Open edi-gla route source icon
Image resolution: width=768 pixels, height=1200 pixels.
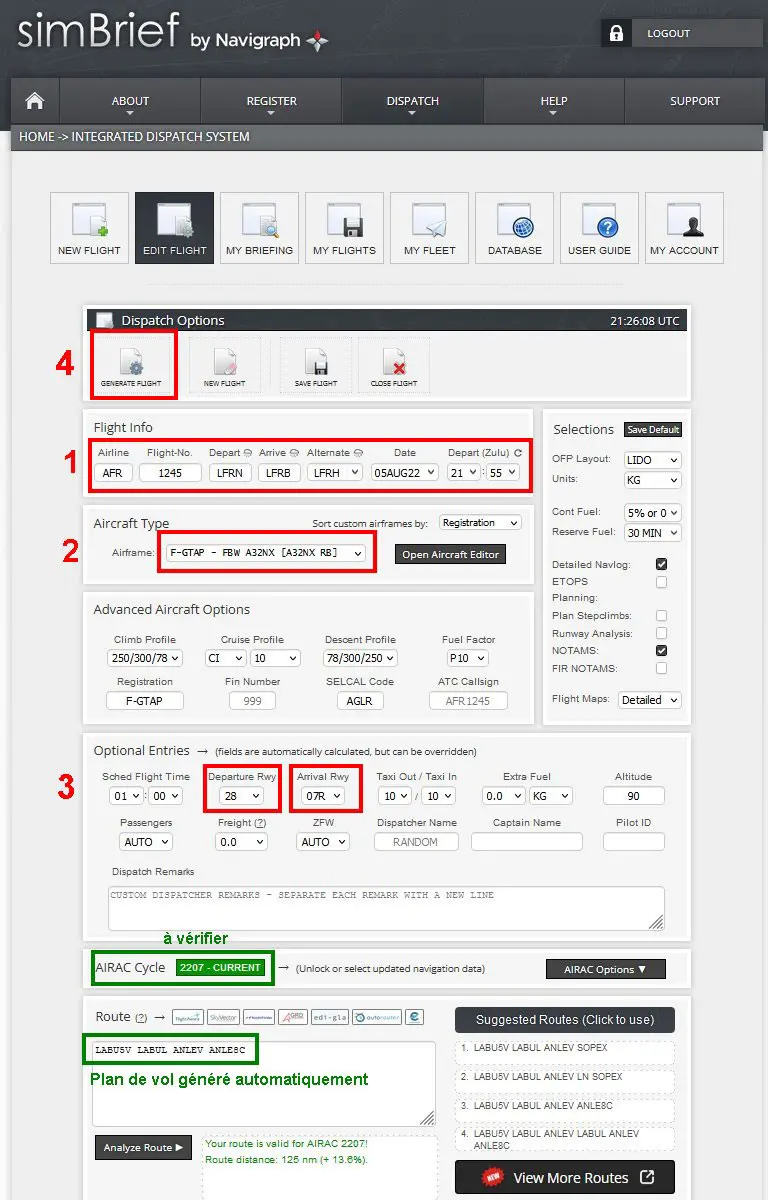329,1017
